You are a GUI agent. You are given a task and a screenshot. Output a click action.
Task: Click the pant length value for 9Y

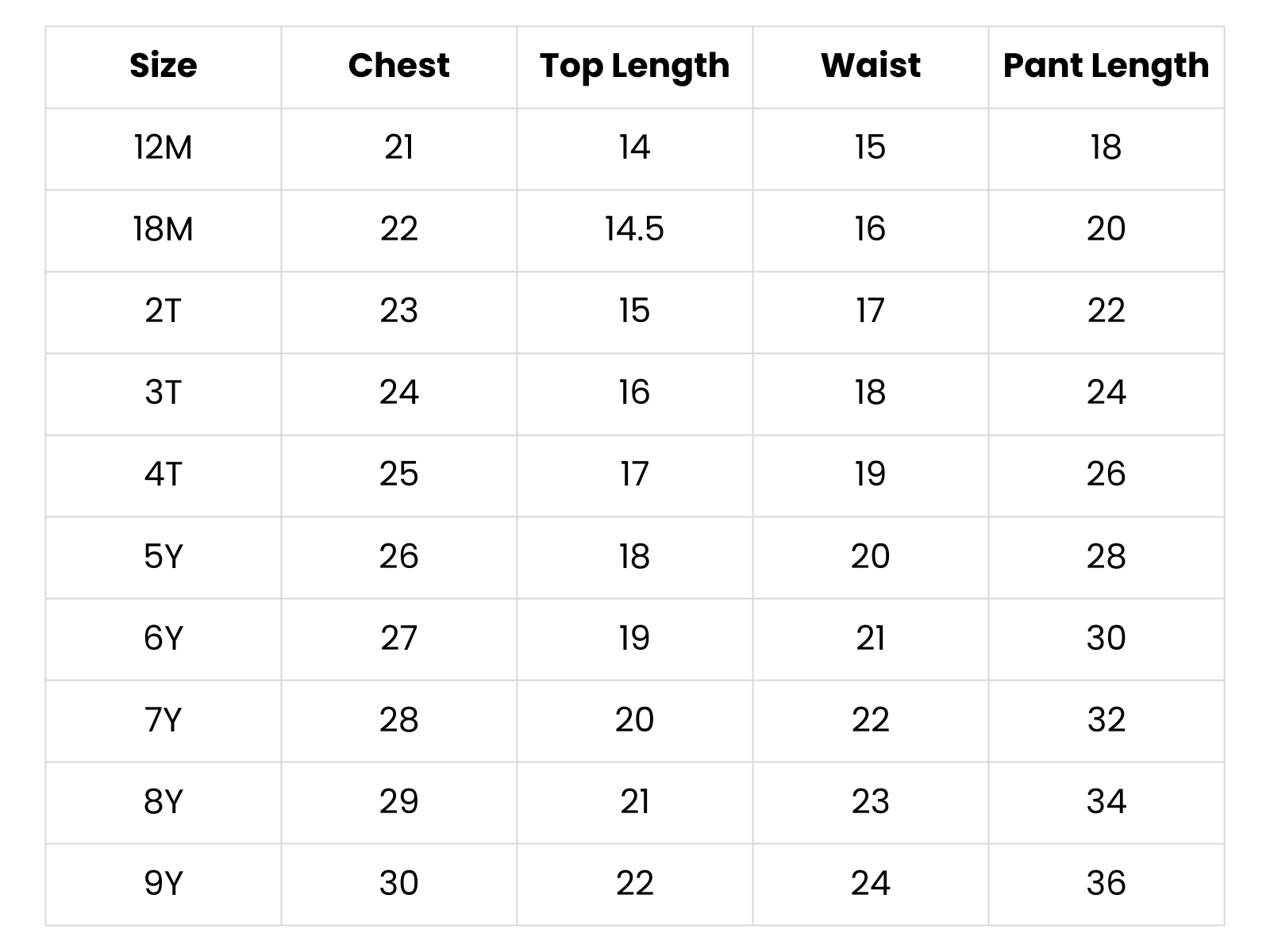[1106, 884]
